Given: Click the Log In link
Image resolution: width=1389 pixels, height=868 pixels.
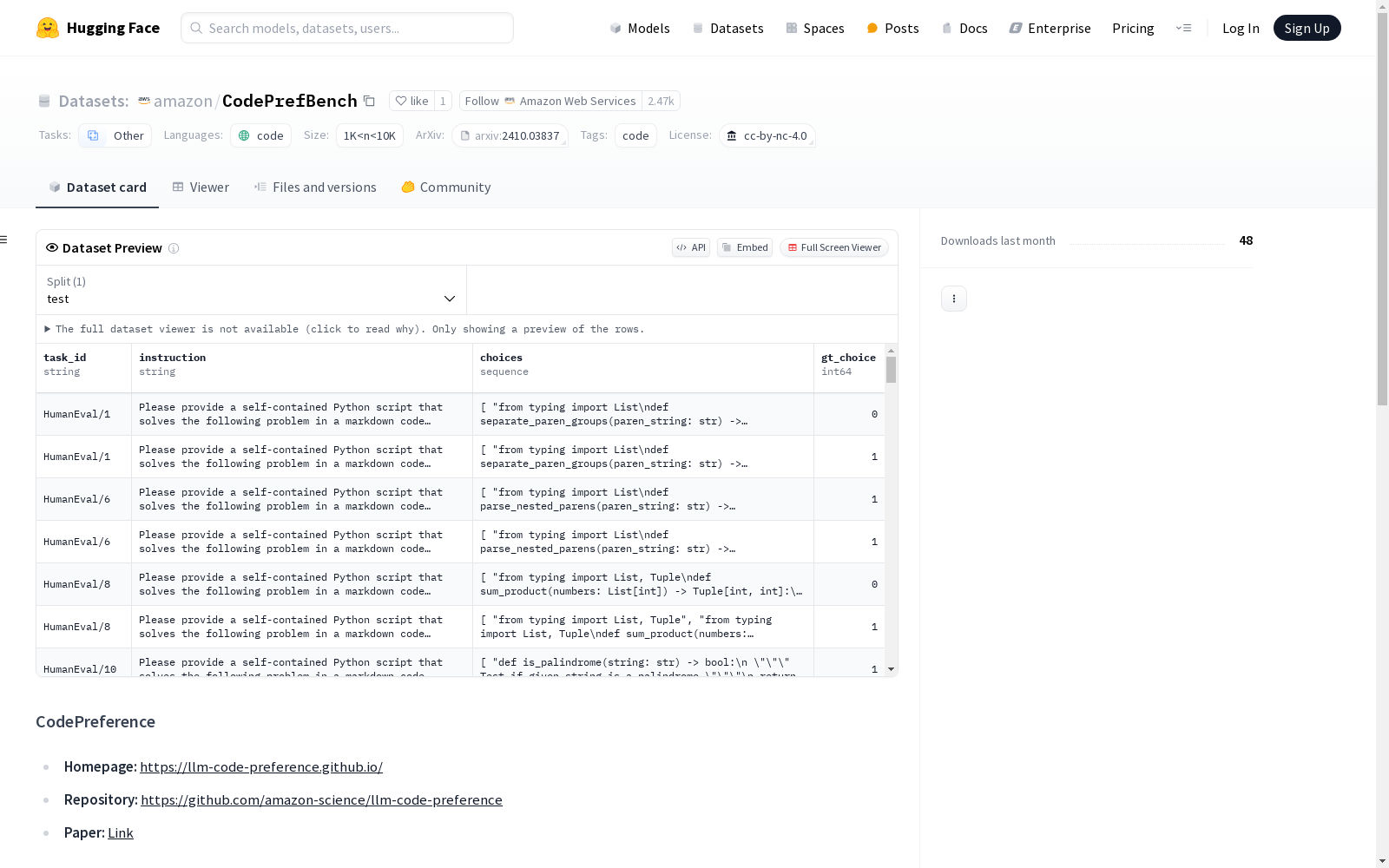Looking at the screenshot, I should click(x=1241, y=28).
